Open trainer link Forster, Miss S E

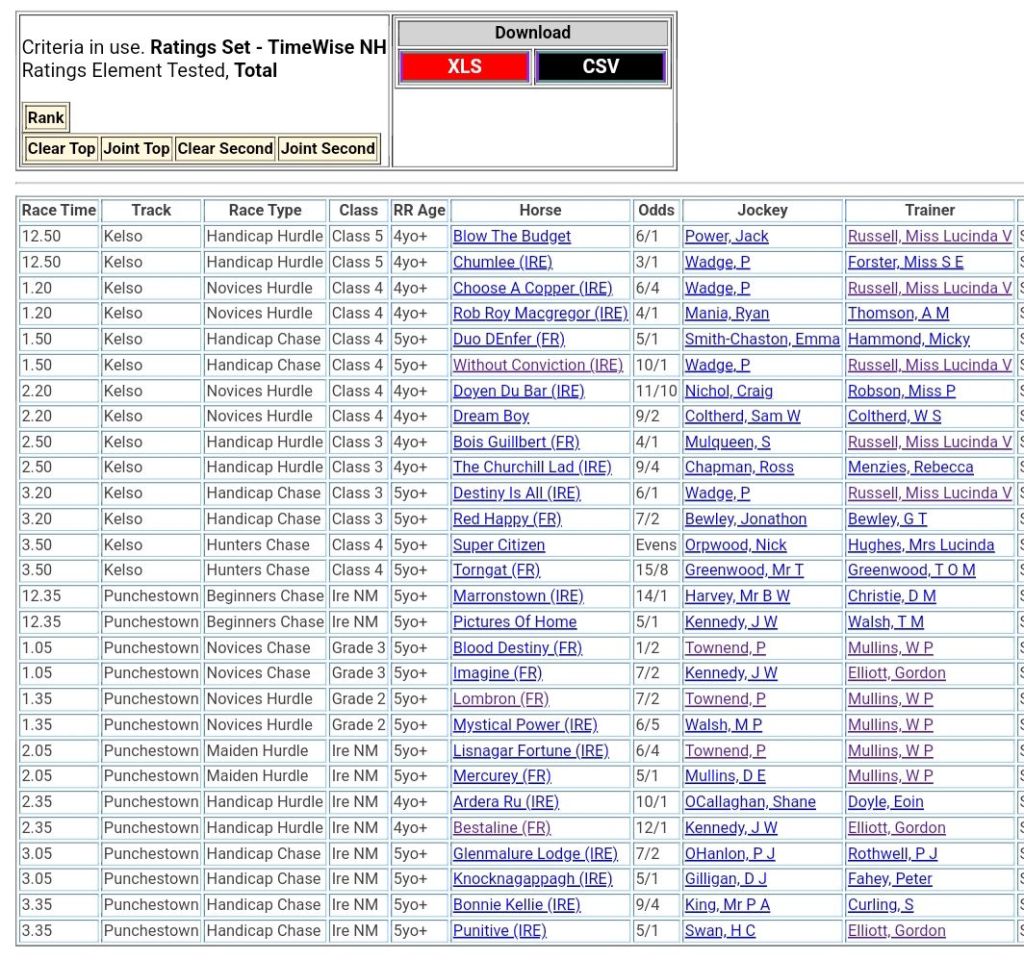pyautogui.click(x=905, y=262)
